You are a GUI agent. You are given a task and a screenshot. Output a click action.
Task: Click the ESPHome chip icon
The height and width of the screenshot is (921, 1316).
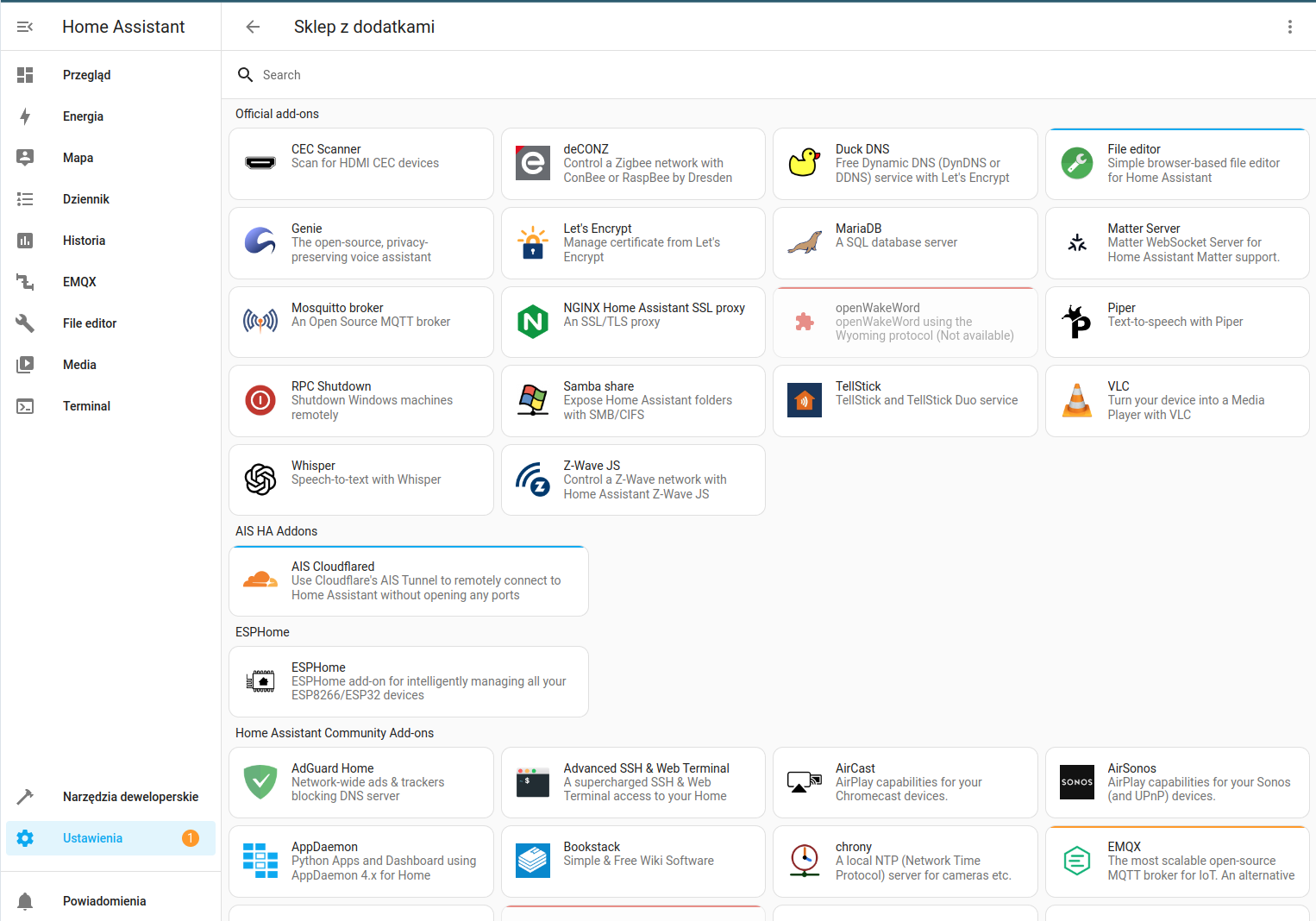pos(260,681)
